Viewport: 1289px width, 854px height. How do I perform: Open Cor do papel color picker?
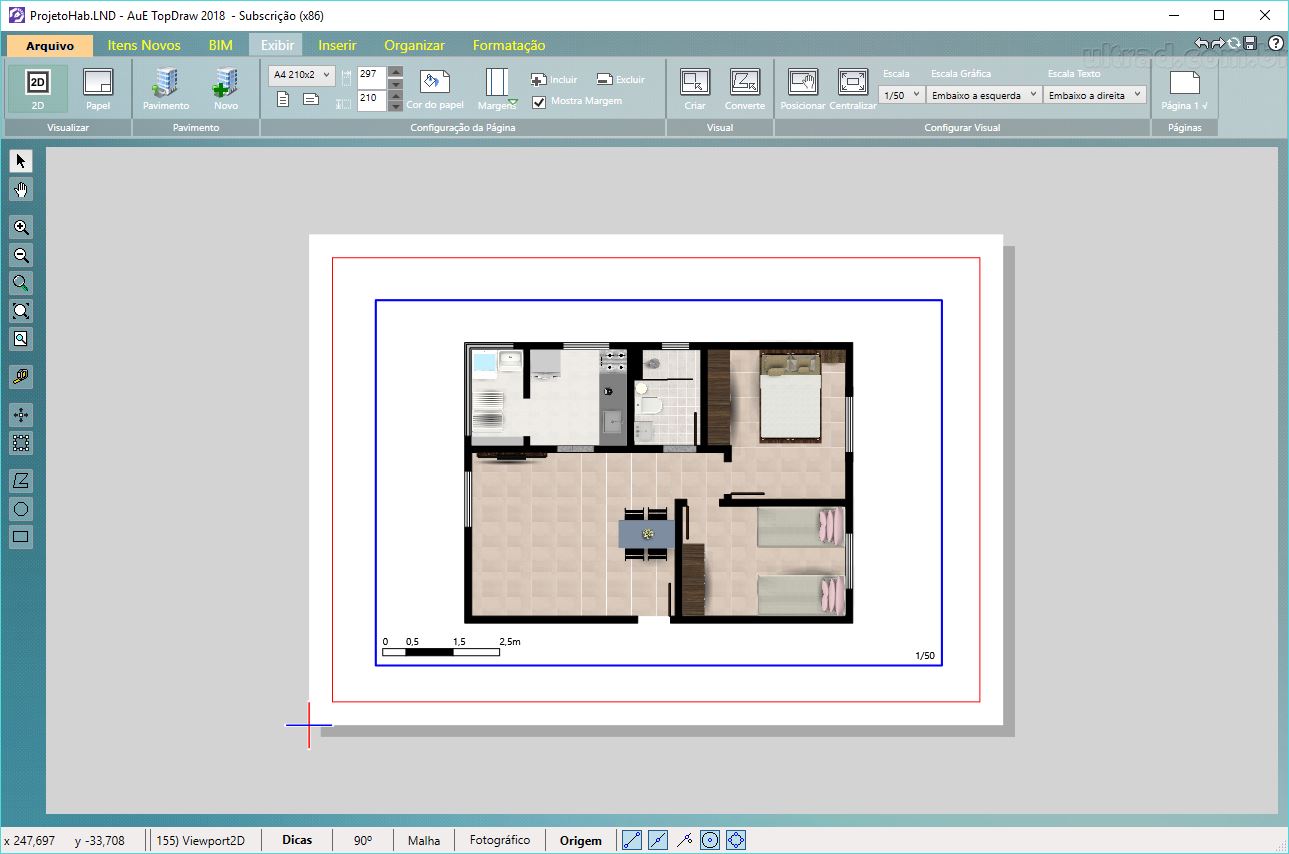pyautogui.click(x=435, y=89)
